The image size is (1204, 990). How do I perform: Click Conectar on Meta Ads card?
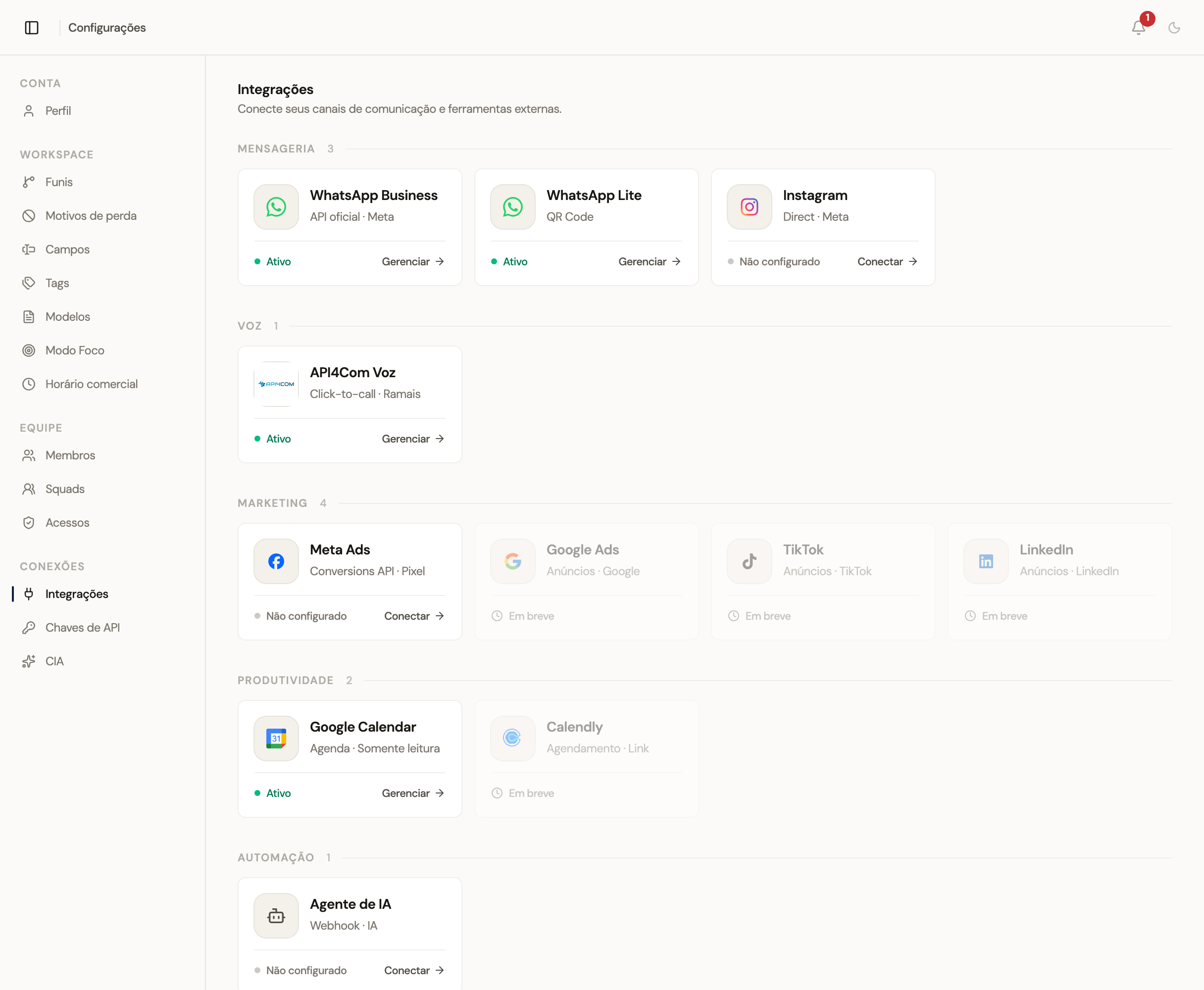click(414, 616)
